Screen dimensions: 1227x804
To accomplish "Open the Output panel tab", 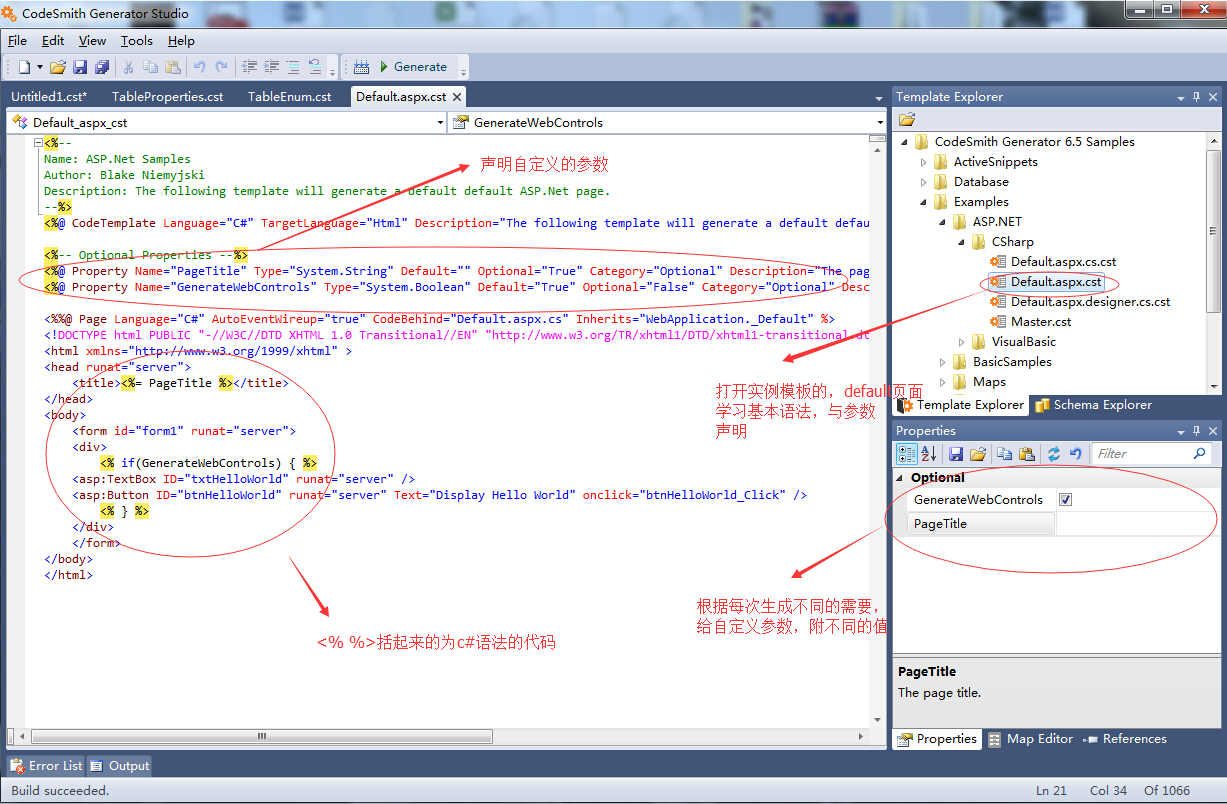I will pos(120,766).
